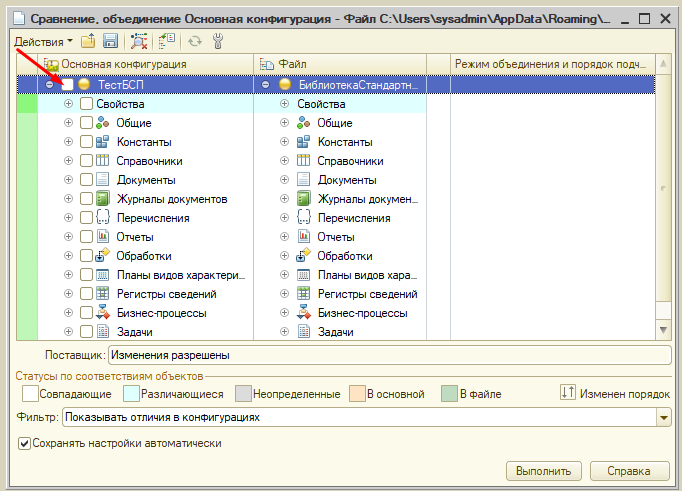Expand Справочники in main configuration column
Viewport: 682px width, 491px height.
pos(68,160)
